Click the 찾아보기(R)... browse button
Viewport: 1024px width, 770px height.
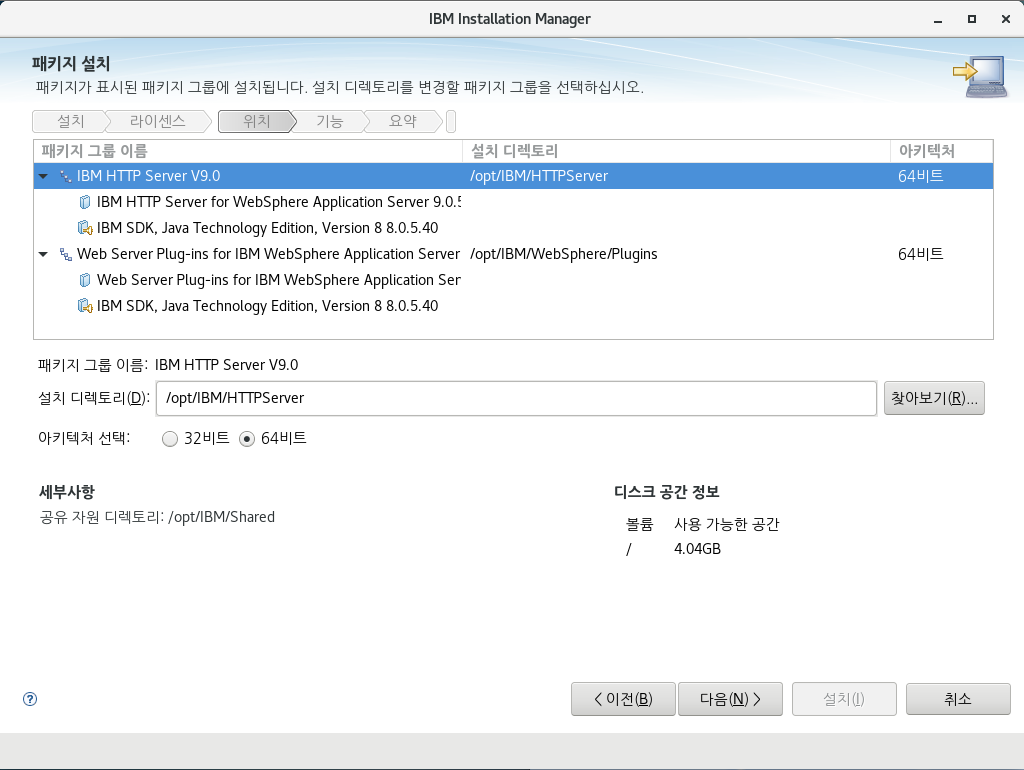pyautogui.click(x=934, y=398)
